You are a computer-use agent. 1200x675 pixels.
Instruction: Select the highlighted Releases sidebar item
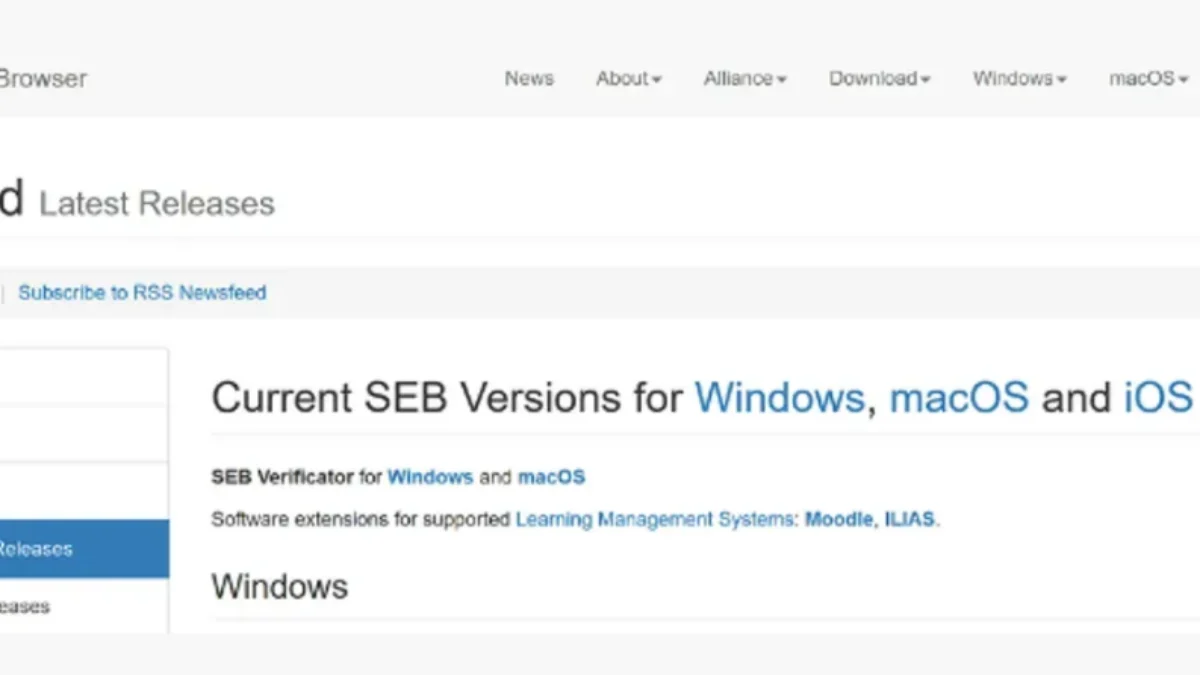pos(84,549)
